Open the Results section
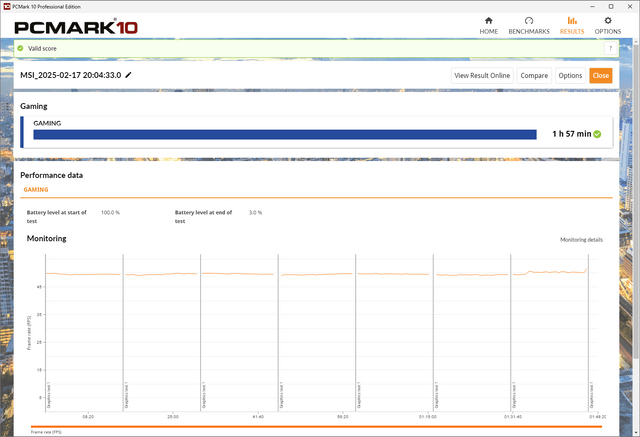 pos(572,25)
